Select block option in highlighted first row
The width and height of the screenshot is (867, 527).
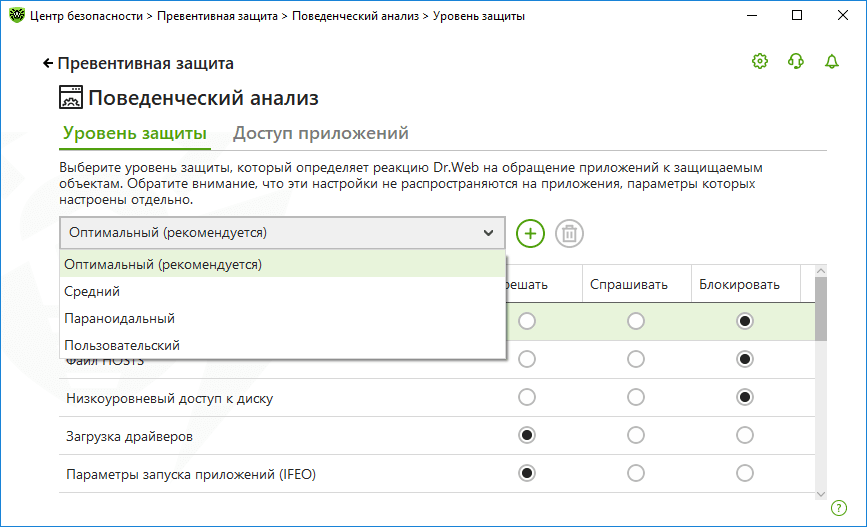click(x=745, y=321)
